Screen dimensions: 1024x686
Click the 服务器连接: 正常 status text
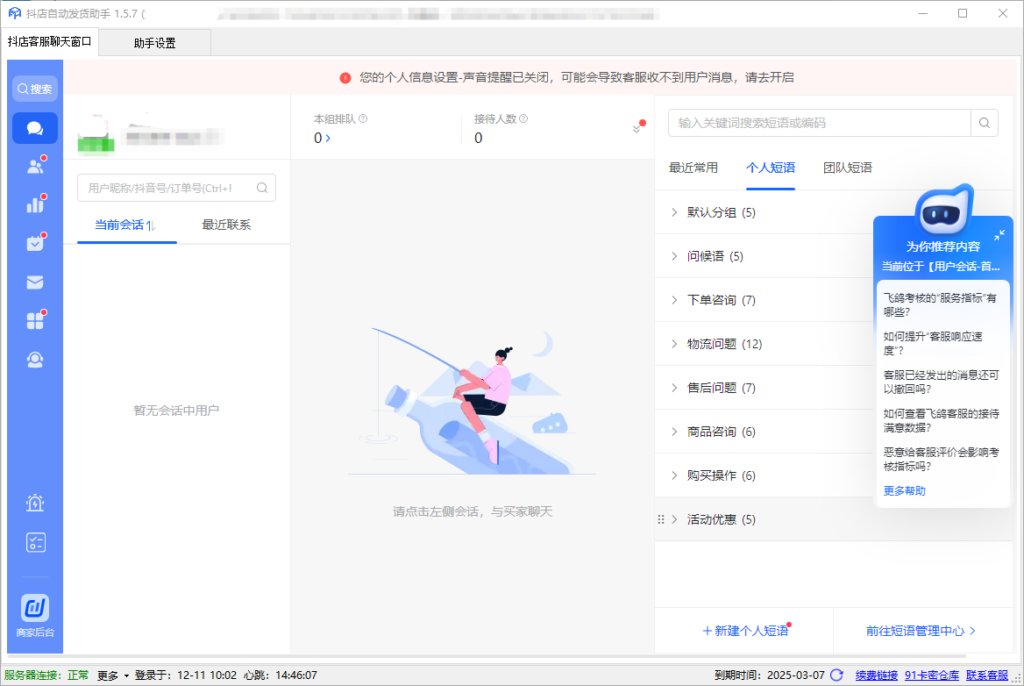click(46, 676)
